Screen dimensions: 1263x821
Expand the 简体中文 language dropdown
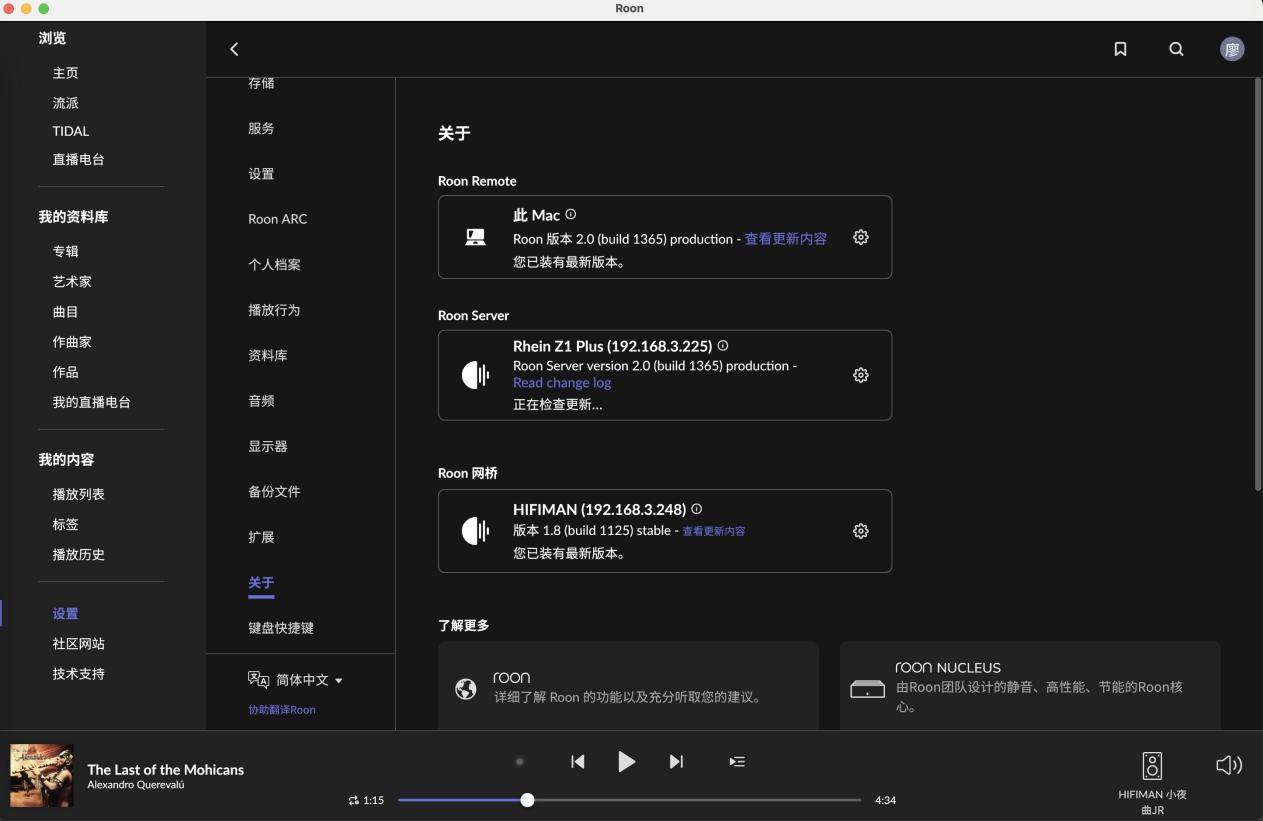tap(309, 680)
